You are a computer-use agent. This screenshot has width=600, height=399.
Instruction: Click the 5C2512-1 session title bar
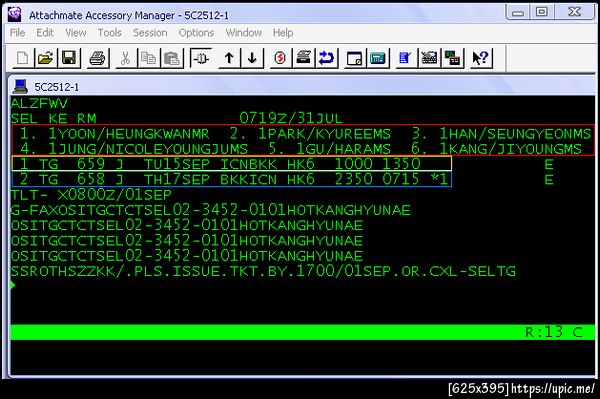[x=302, y=86]
